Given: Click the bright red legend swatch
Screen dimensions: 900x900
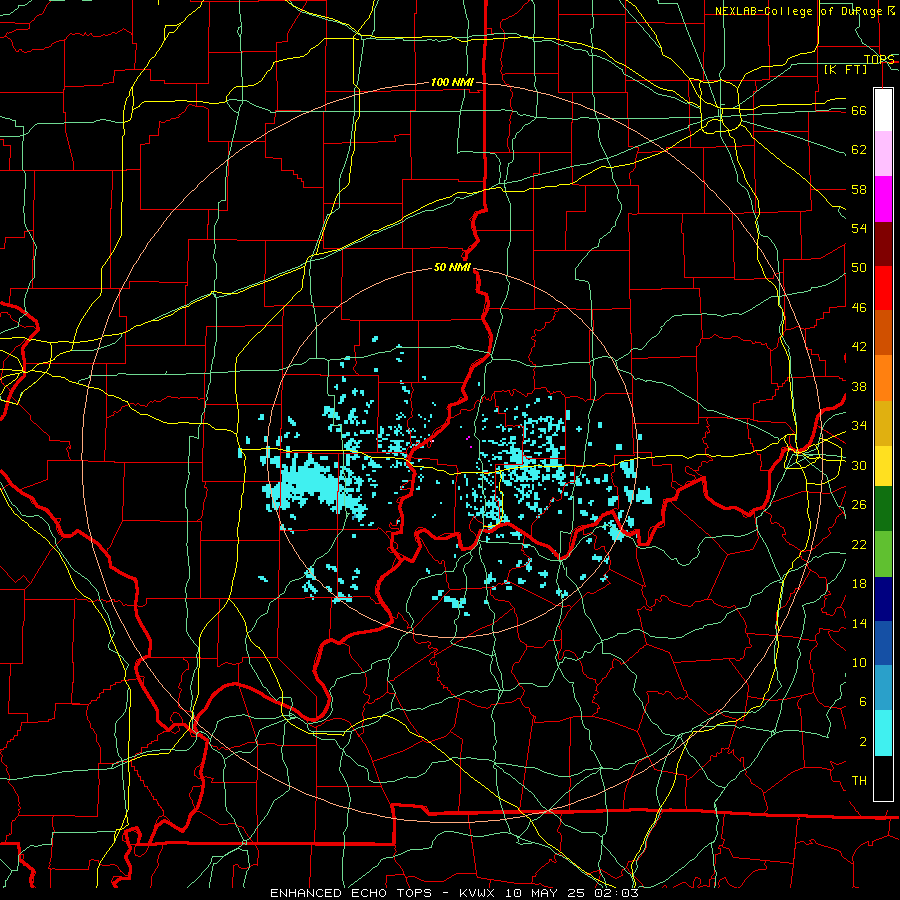Looking at the screenshot, I should (x=883, y=288).
